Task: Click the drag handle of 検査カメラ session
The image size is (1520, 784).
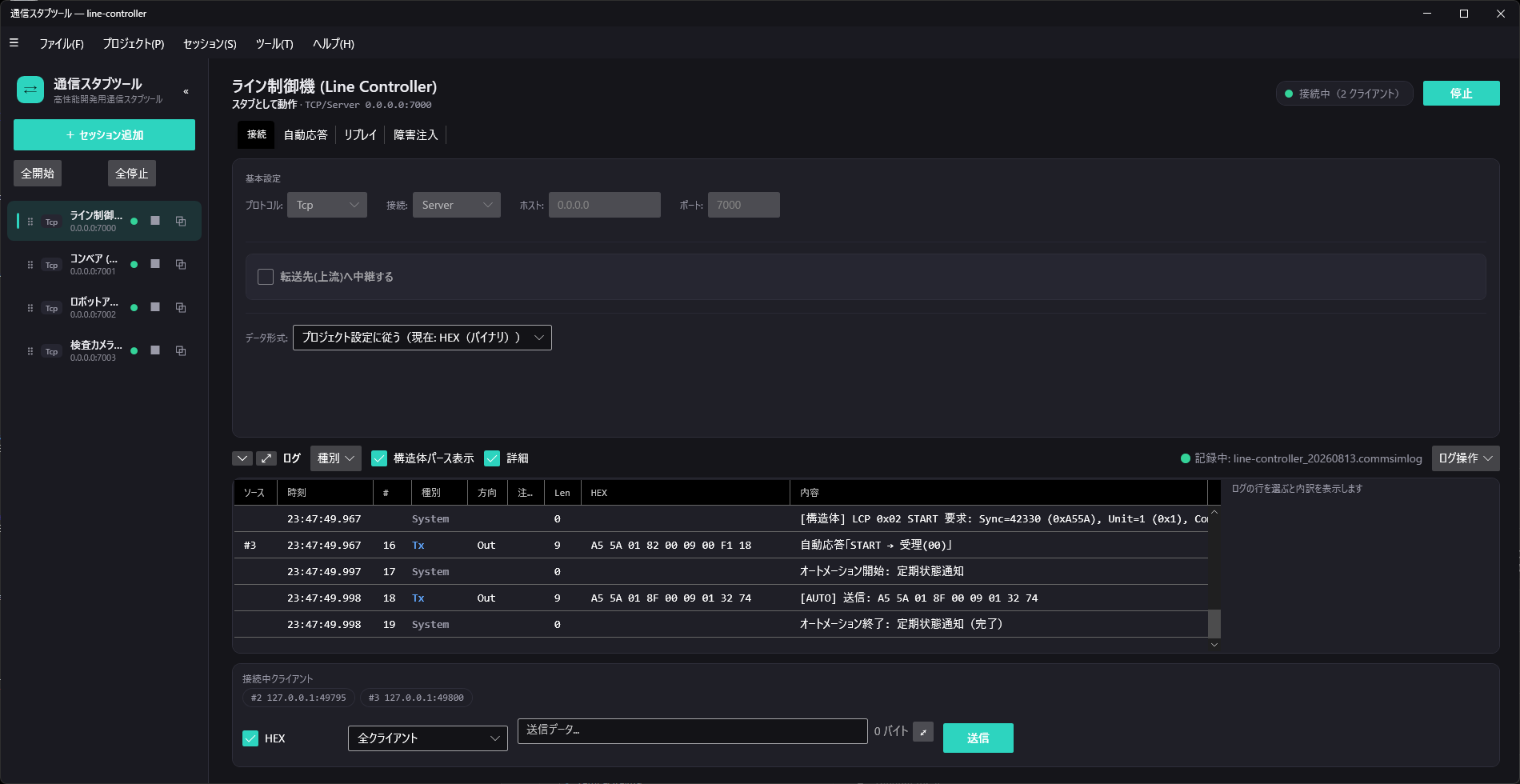Action: 30,351
